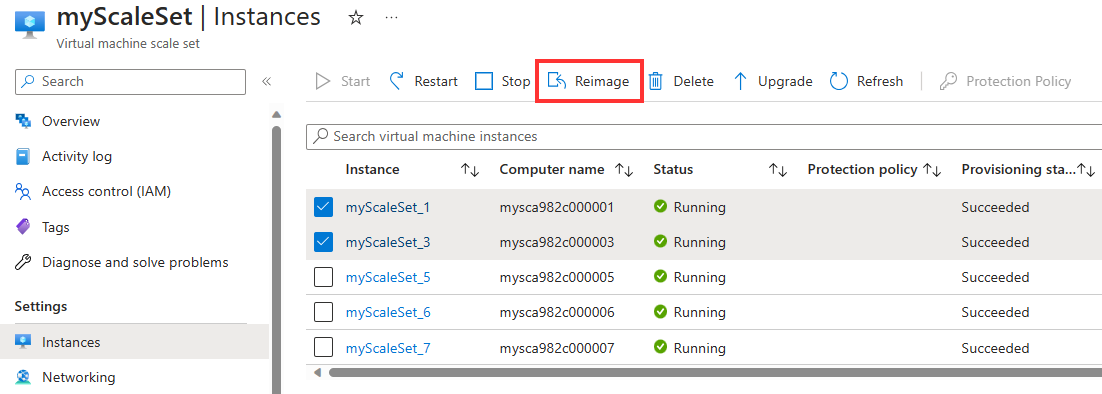
Task: Collapse the sidebar with double chevron
Action: 266,81
